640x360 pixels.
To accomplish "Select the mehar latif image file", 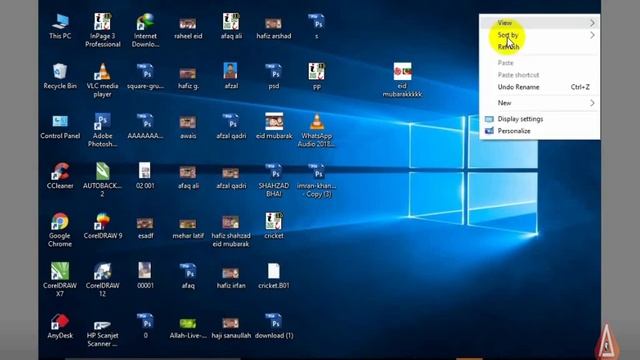I will pyautogui.click(x=188, y=228).
